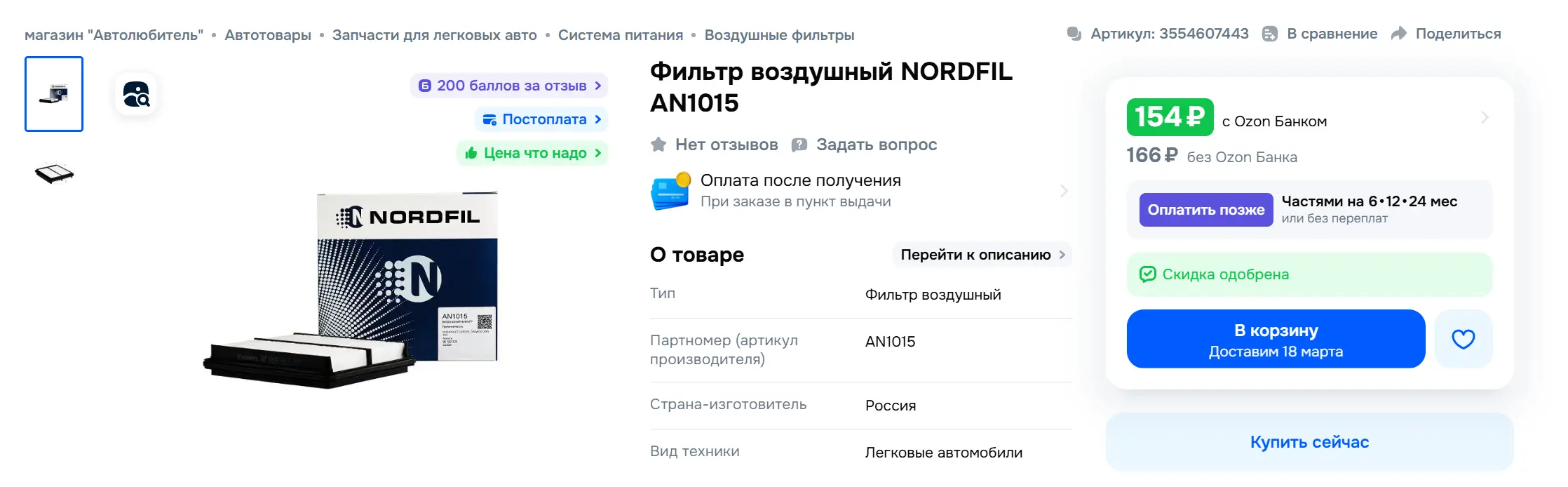
Task: Expand 200 баллов за отзыв chevron
Action: click(x=598, y=86)
